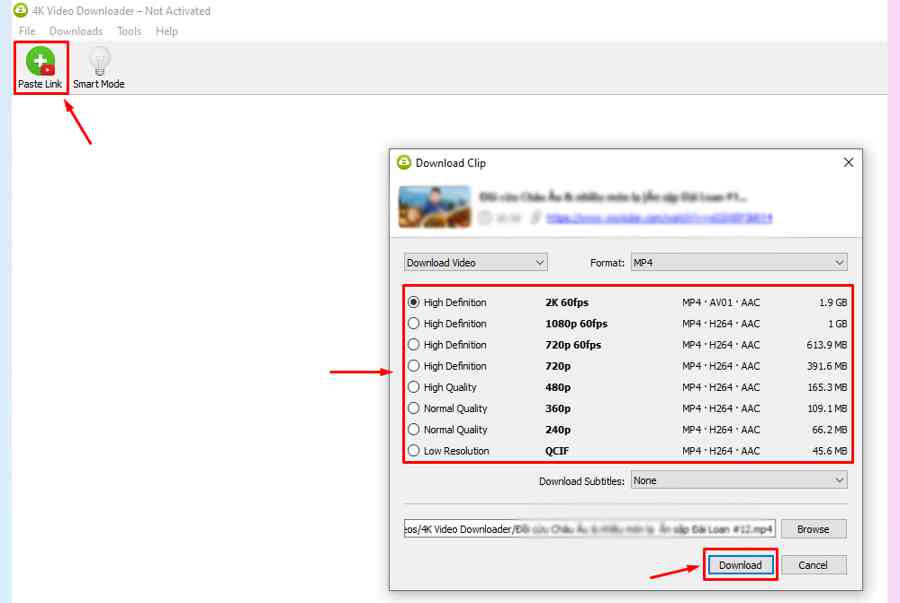Select 480p High Quality radio button
This screenshot has height=603, width=900.
414,387
